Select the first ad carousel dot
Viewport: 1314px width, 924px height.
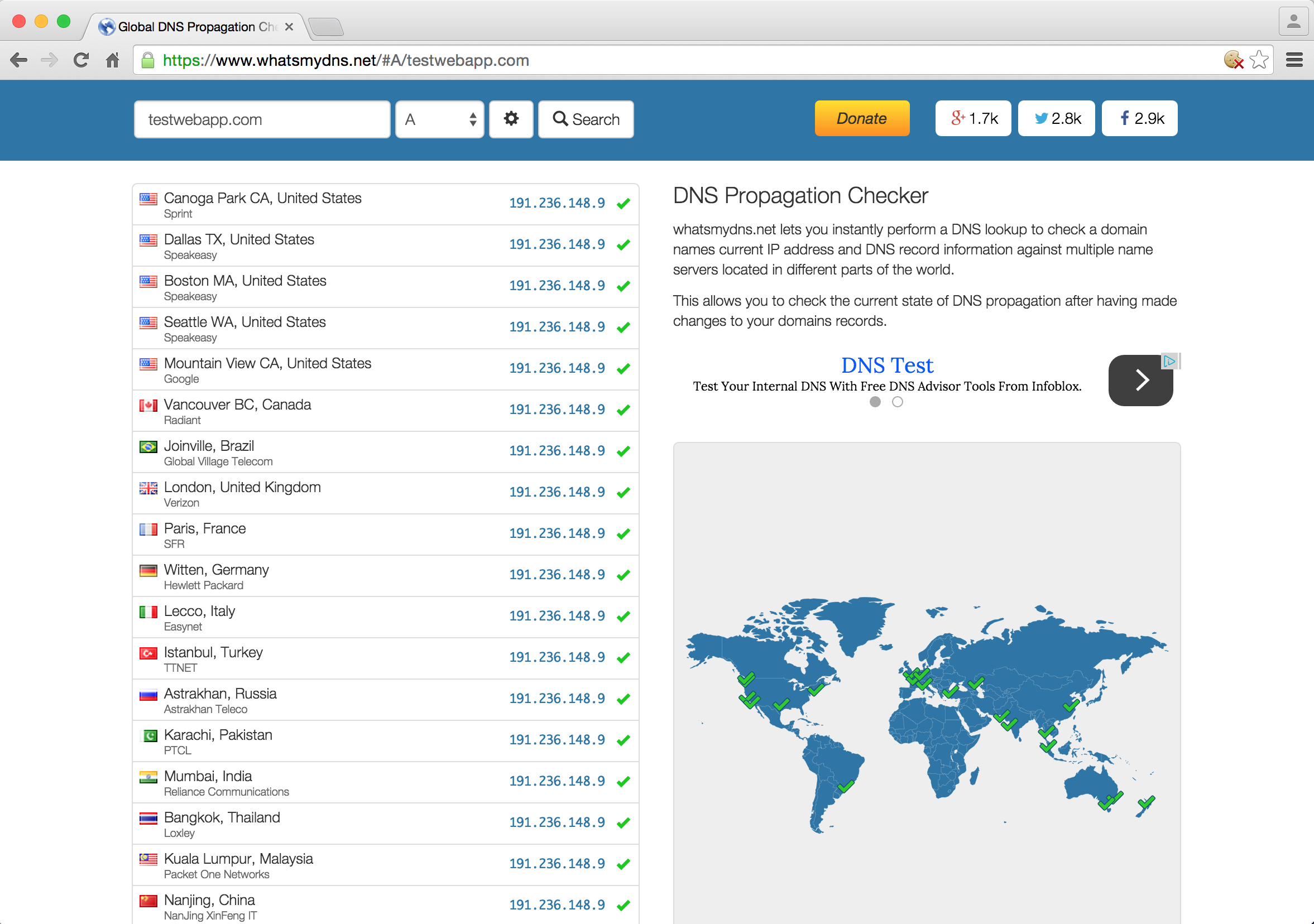click(x=875, y=402)
